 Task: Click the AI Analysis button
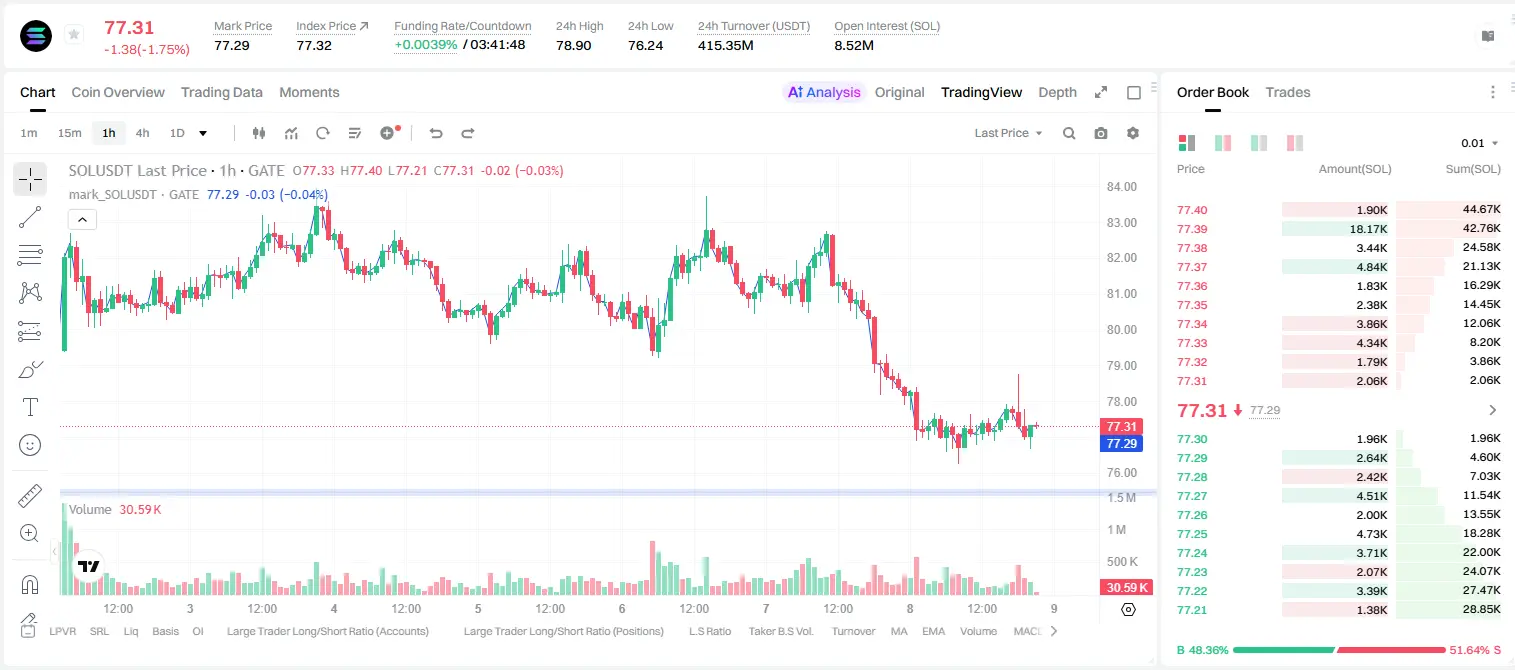823,92
